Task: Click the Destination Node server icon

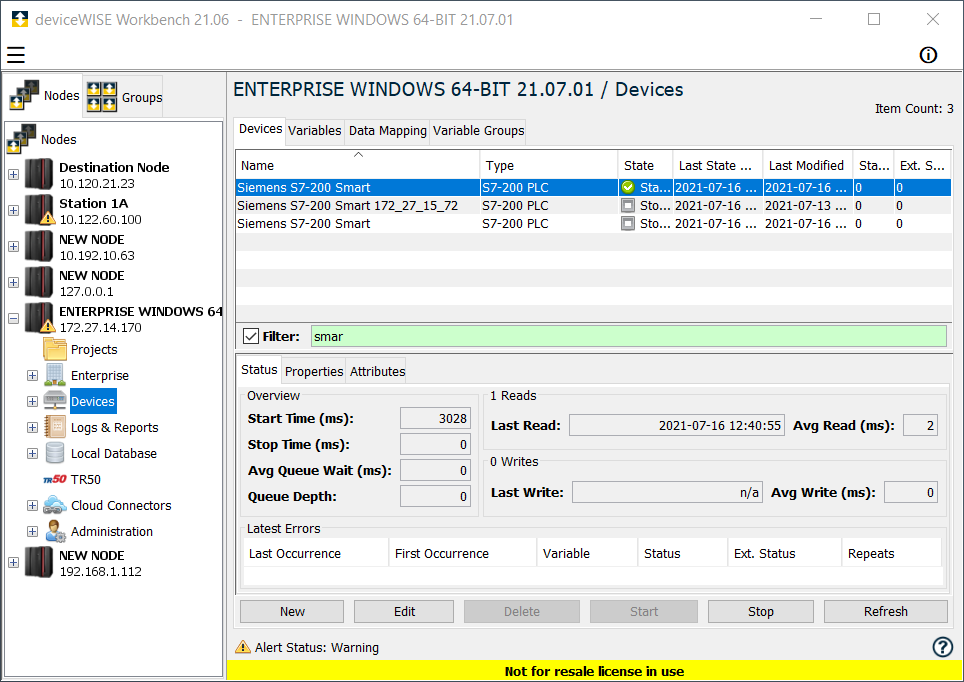Action: click(39, 175)
